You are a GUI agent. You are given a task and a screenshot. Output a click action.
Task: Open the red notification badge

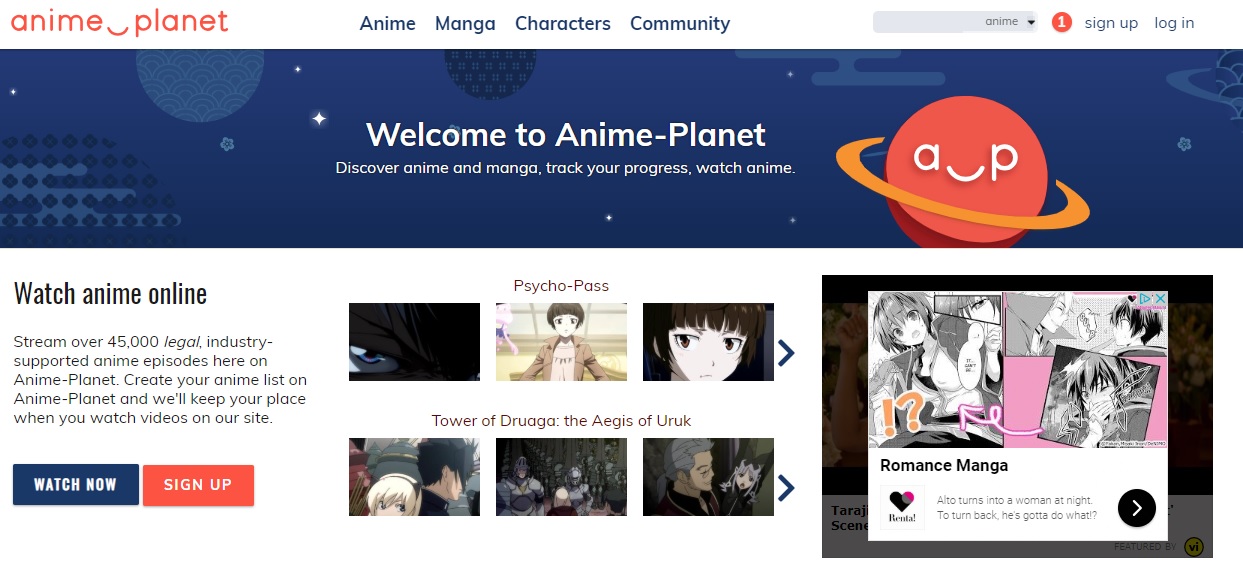[1062, 22]
